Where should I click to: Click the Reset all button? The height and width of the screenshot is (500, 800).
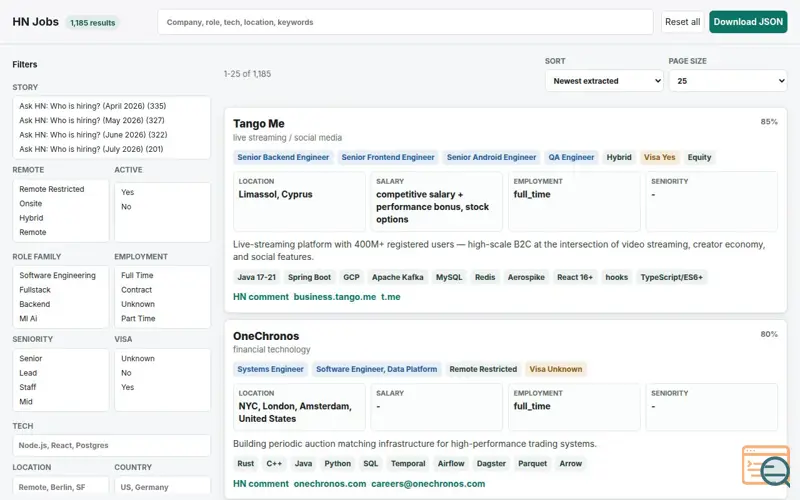click(x=682, y=22)
